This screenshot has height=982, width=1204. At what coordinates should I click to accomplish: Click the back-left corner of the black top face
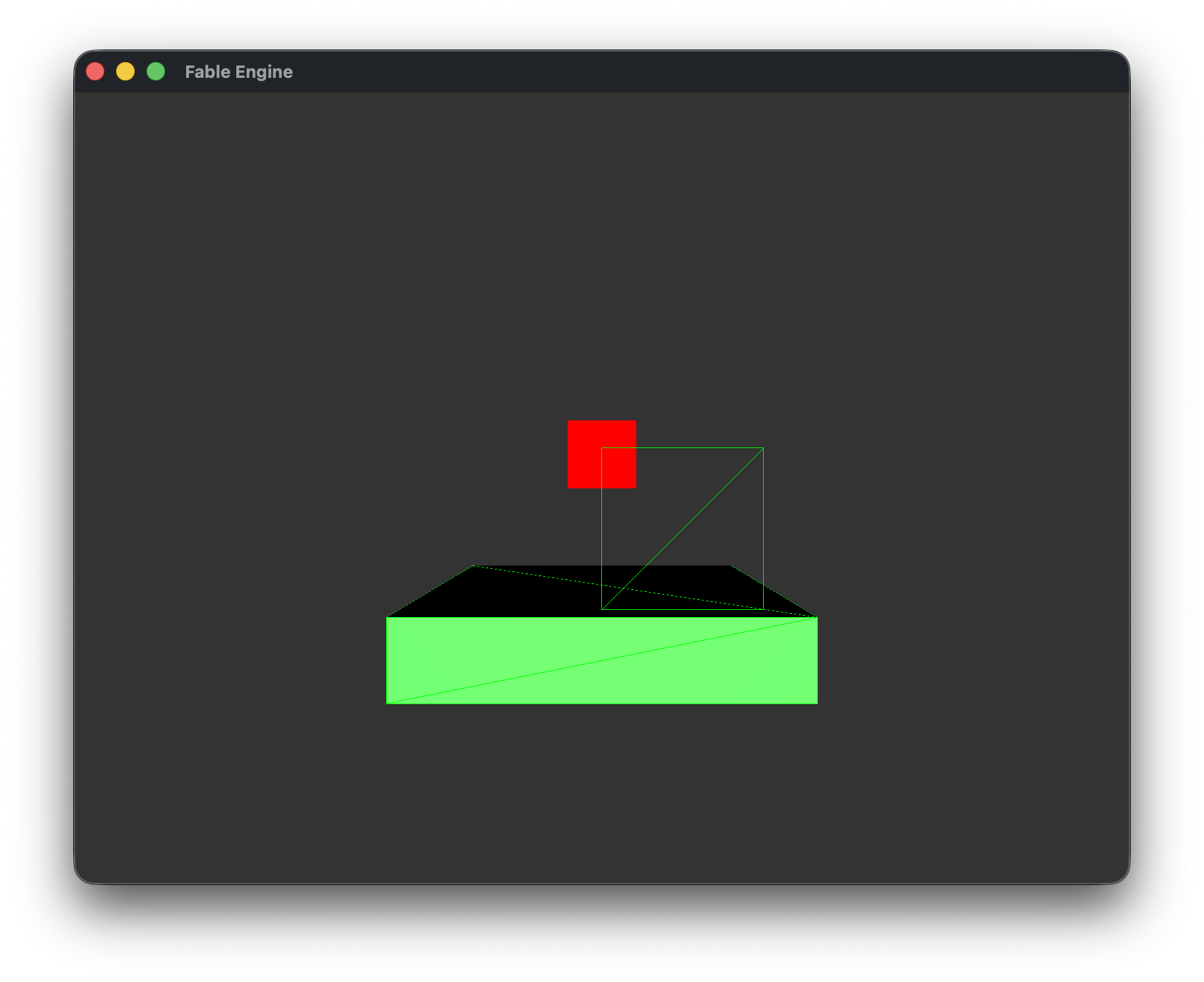[474, 566]
